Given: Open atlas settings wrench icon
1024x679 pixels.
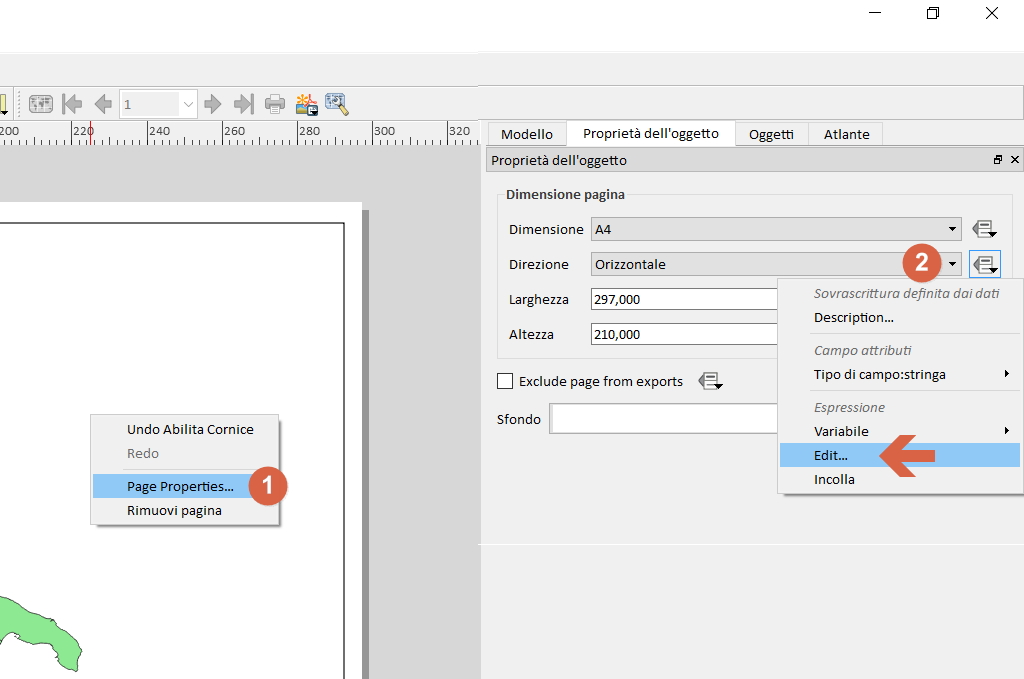Looking at the screenshot, I should pyautogui.click(x=336, y=103).
